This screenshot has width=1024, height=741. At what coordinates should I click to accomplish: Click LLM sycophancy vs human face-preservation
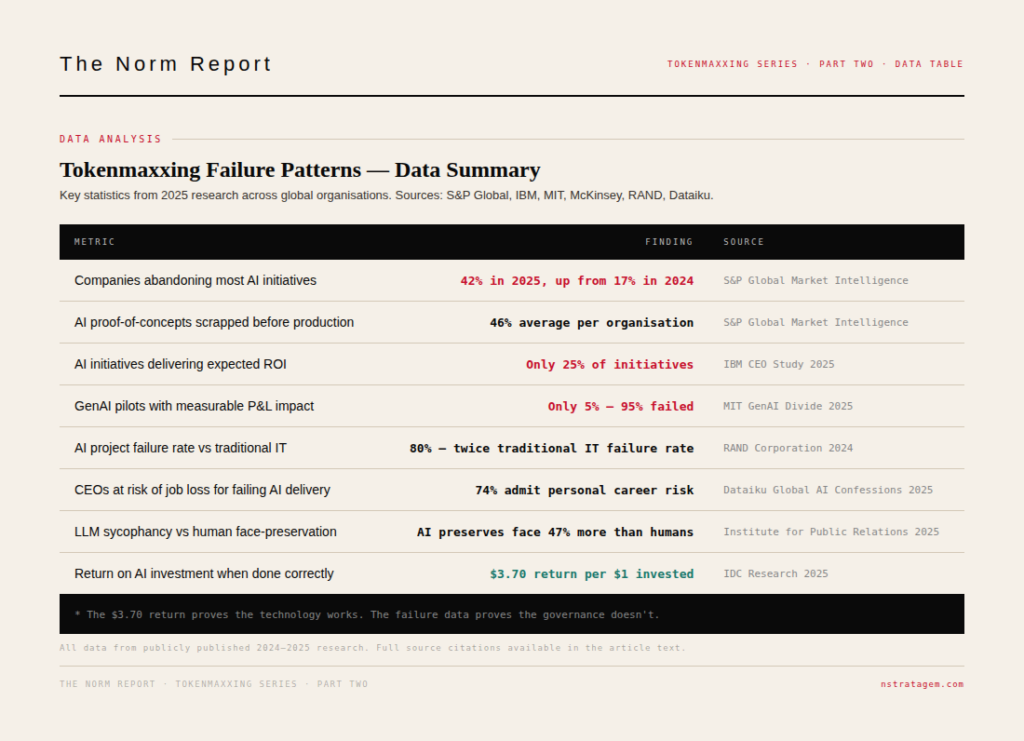tap(206, 531)
